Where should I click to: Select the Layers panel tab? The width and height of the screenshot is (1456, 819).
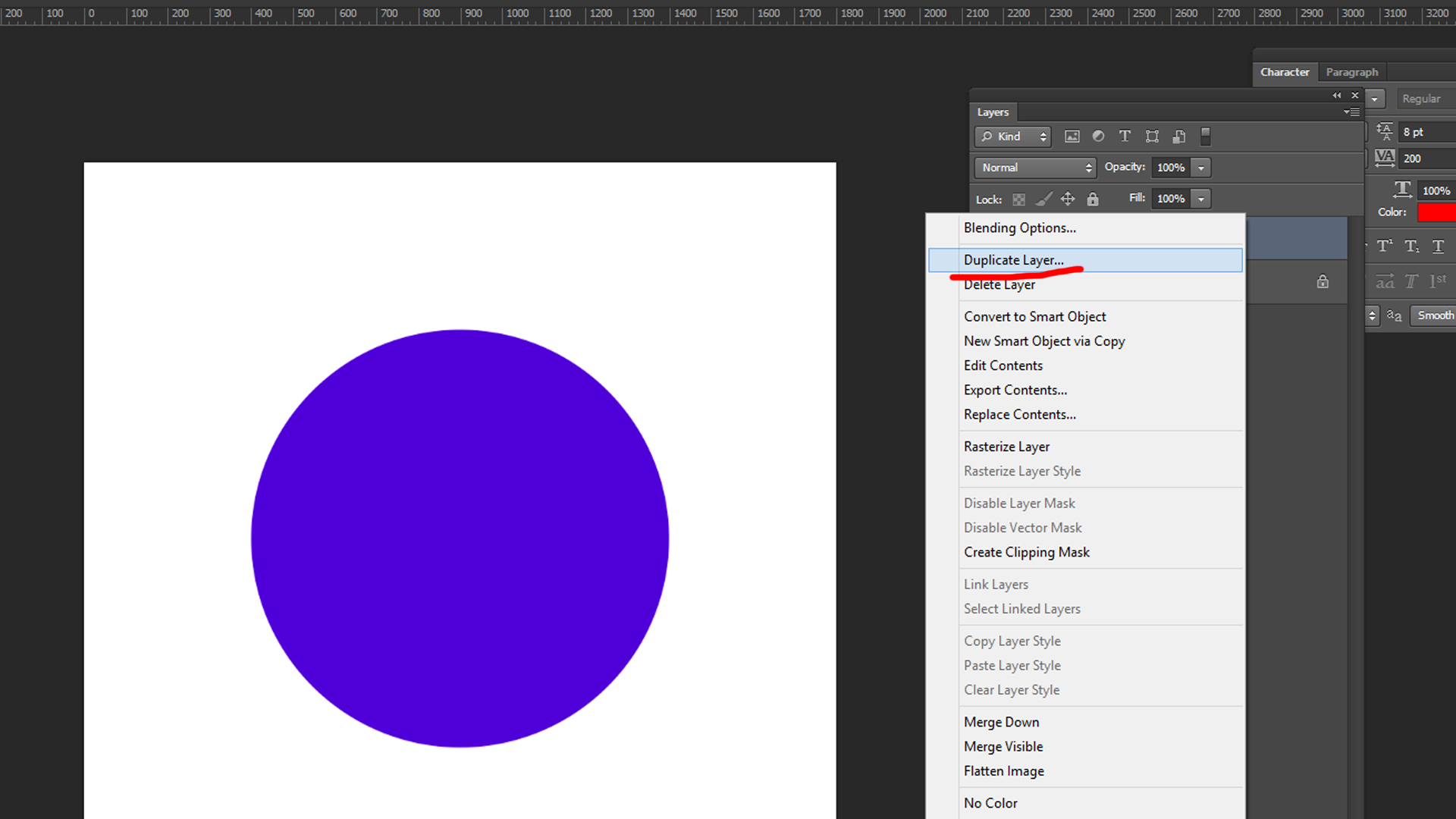pyautogui.click(x=993, y=112)
